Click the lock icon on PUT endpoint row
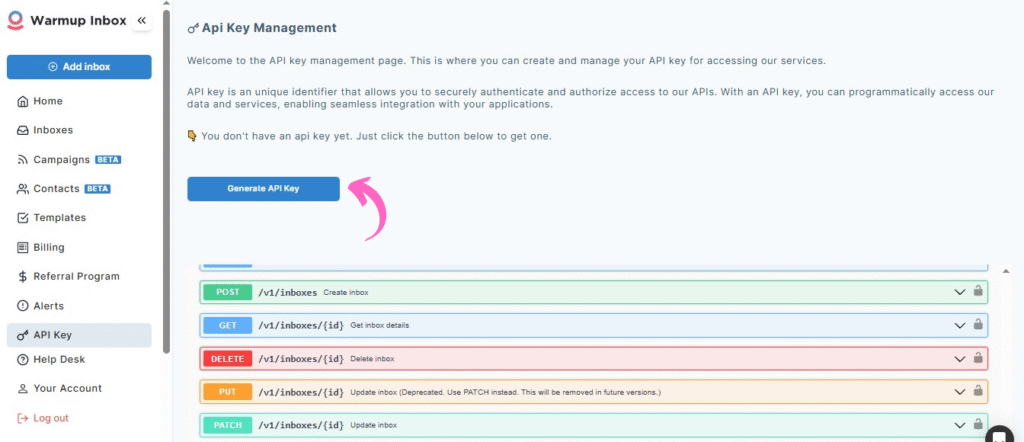 [978, 391]
